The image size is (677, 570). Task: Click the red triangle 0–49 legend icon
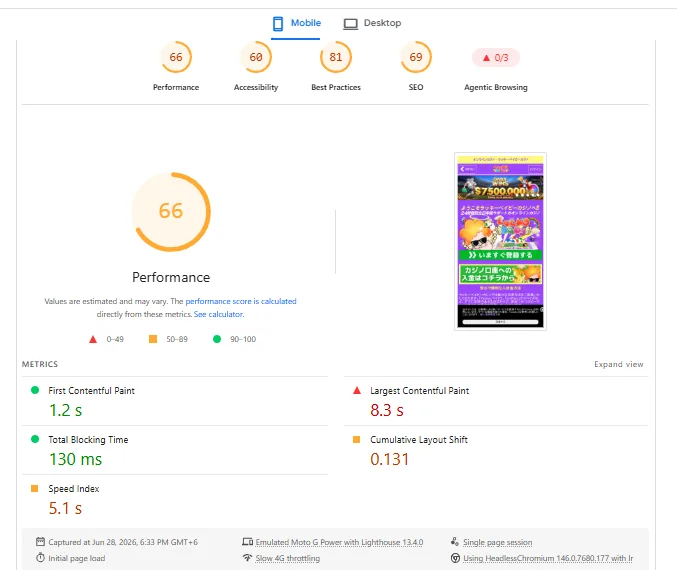93,339
